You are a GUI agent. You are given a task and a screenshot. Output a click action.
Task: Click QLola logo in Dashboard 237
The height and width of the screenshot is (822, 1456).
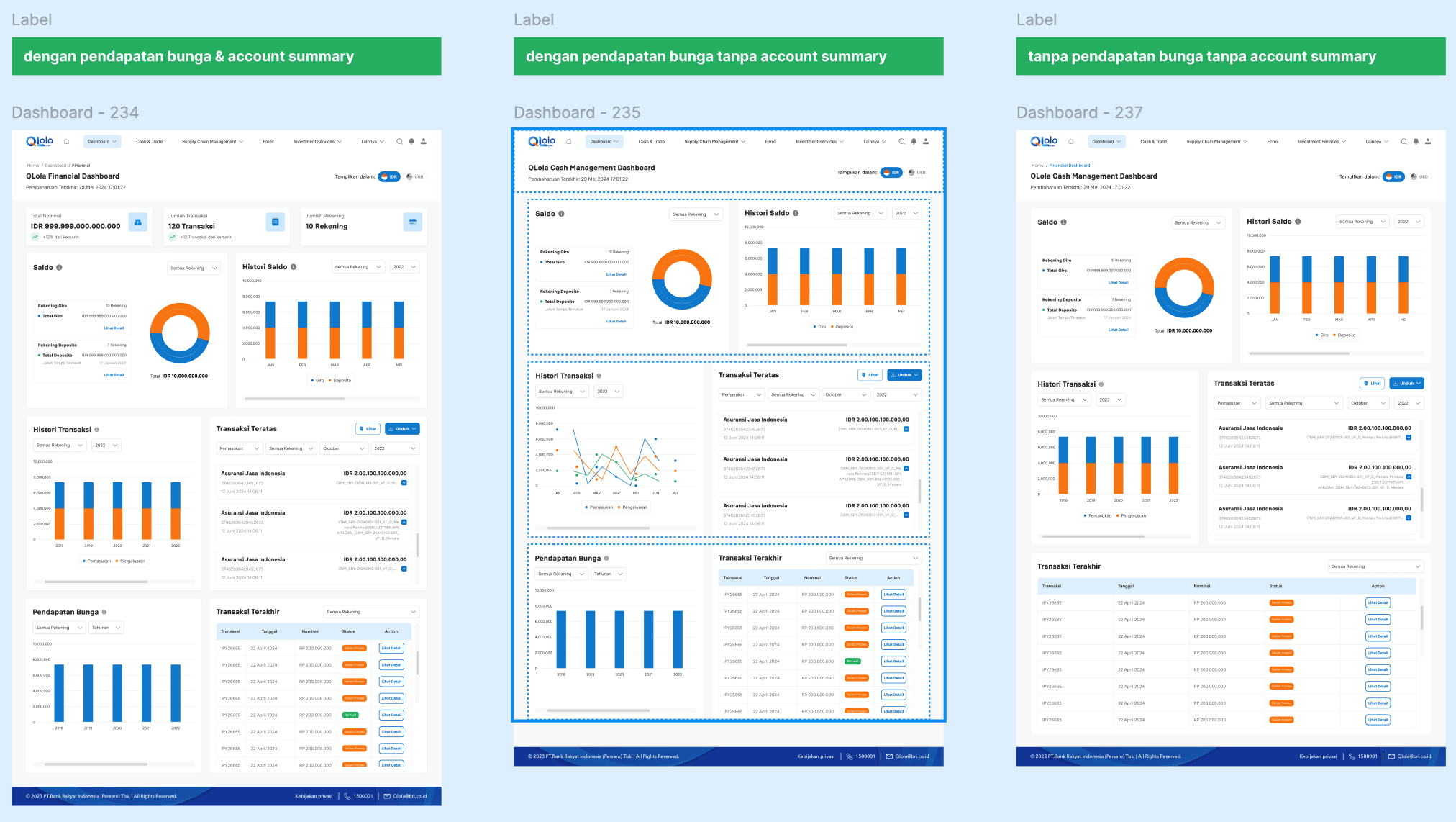pyautogui.click(x=1044, y=142)
